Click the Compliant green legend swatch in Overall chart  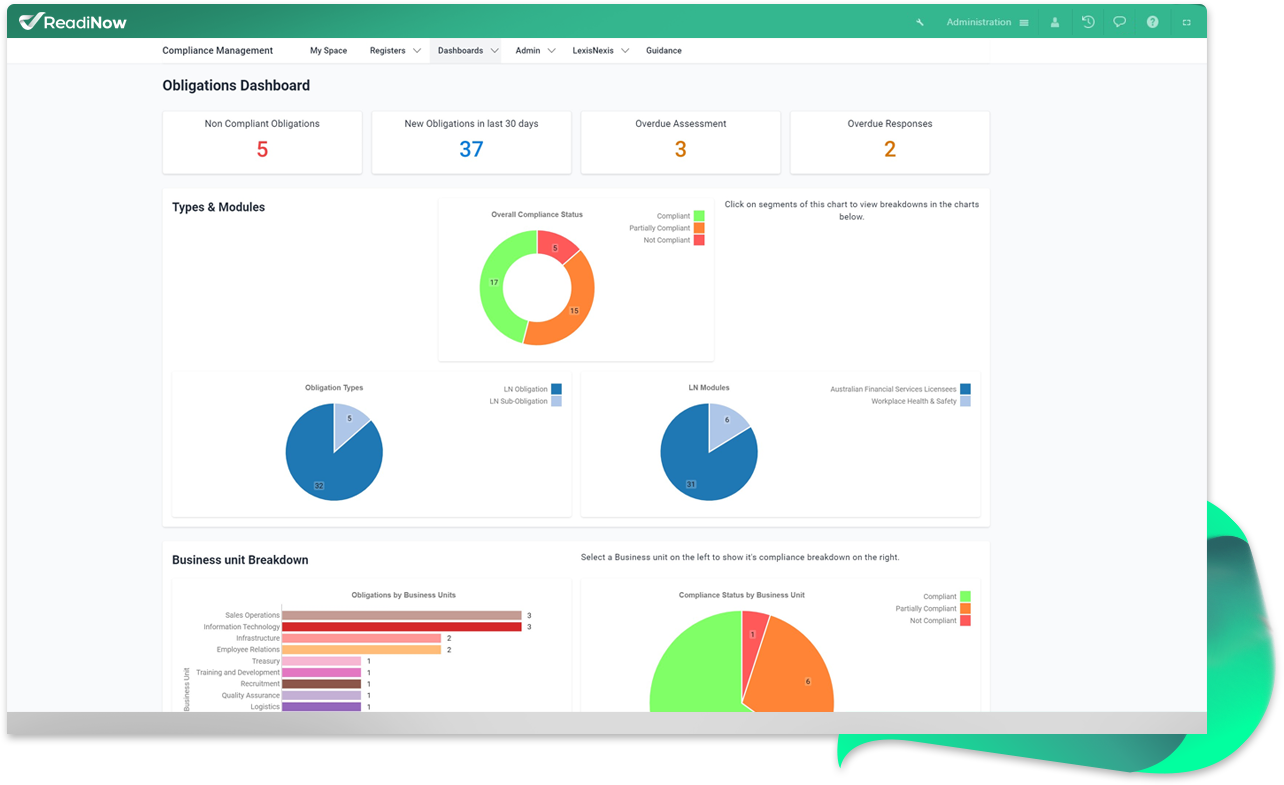[x=699, y=216]
